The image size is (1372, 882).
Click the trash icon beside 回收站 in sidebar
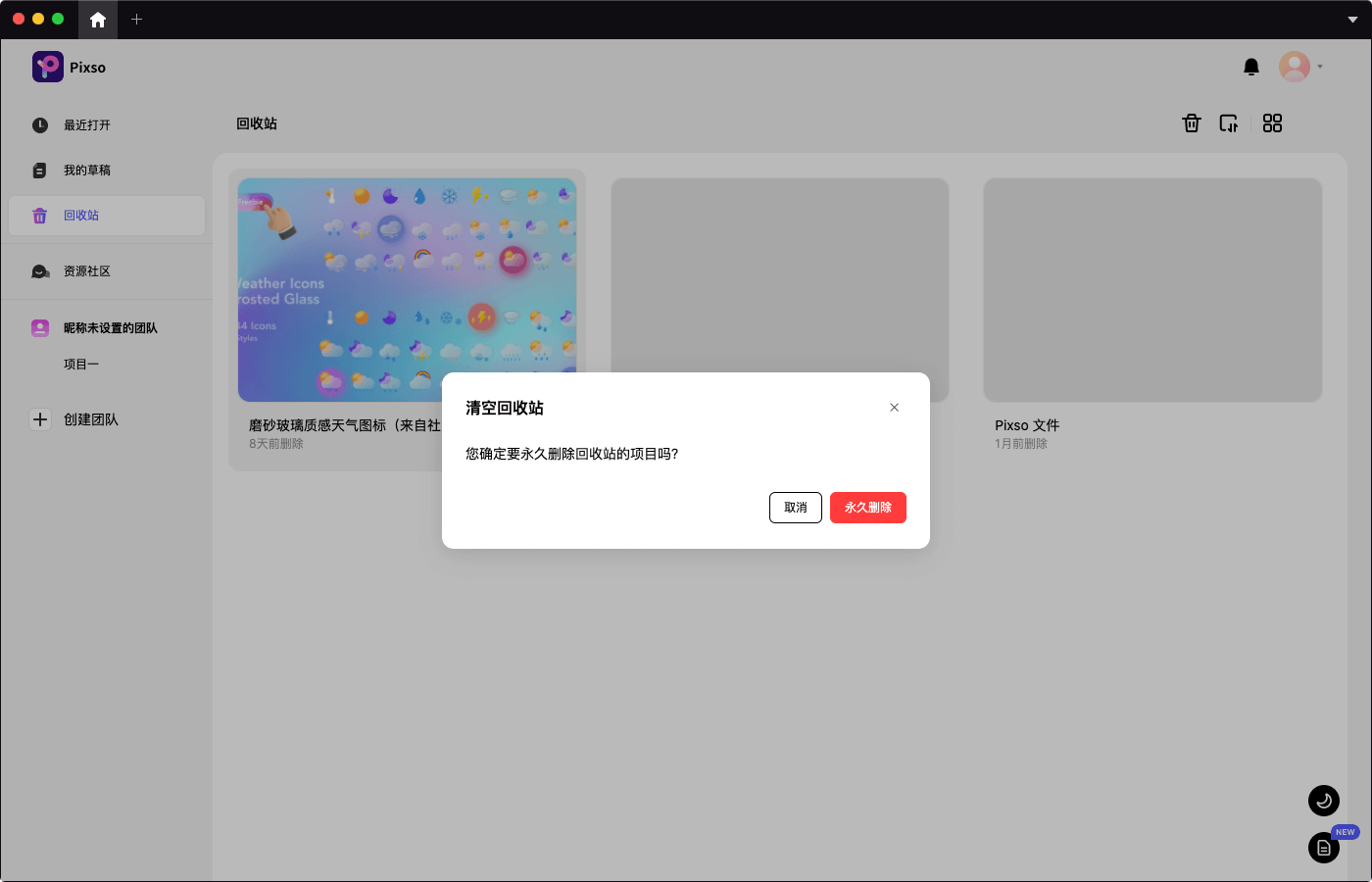40,216
